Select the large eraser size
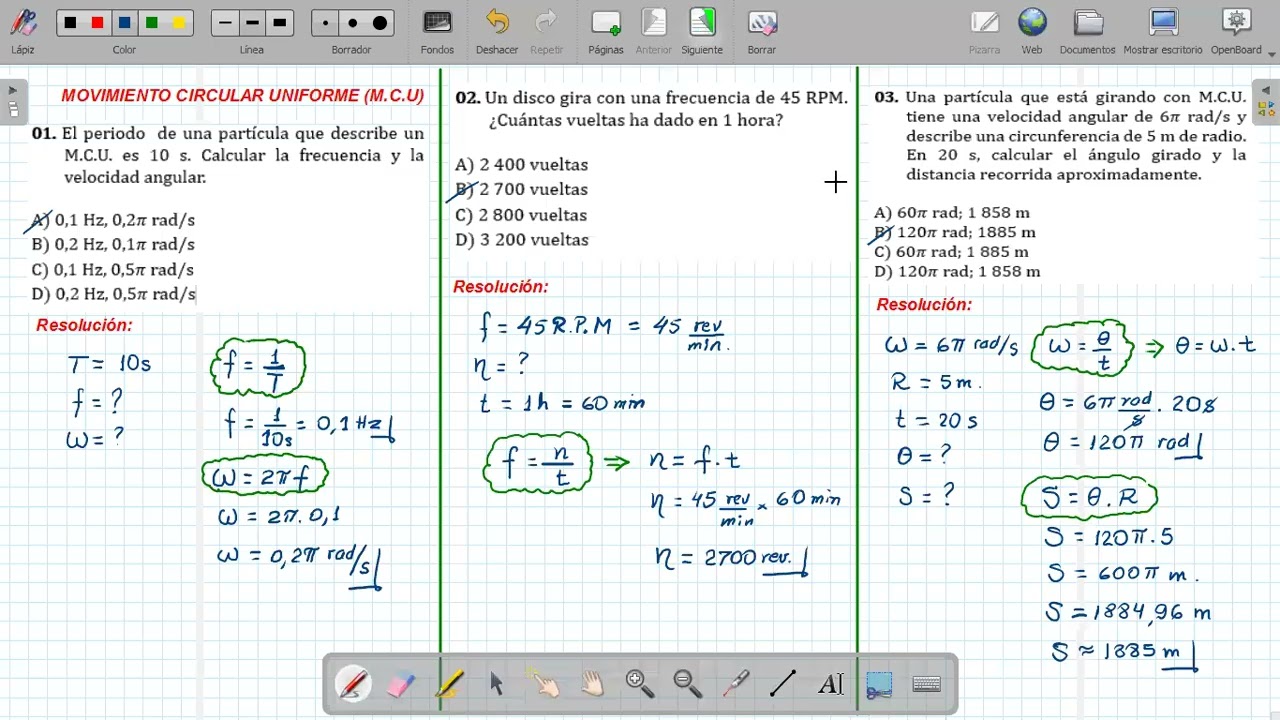The image size is (1280, 720). click(380, 23)
